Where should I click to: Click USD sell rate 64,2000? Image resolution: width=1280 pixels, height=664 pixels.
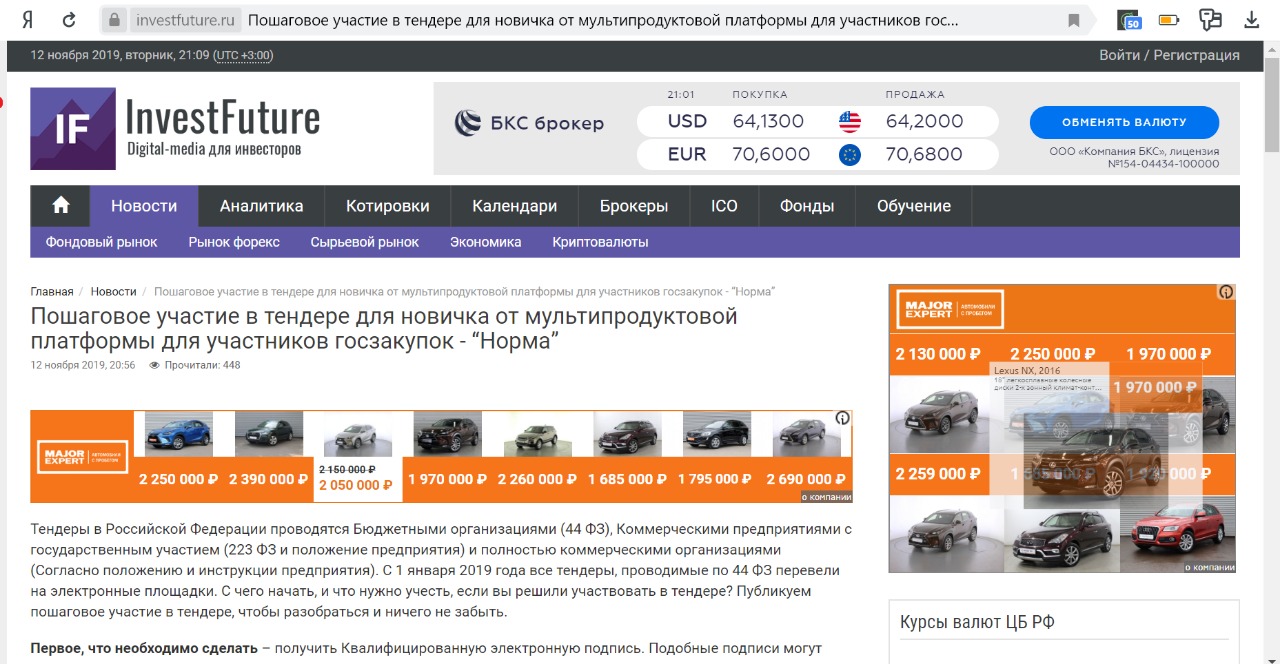tap(925, 122)
